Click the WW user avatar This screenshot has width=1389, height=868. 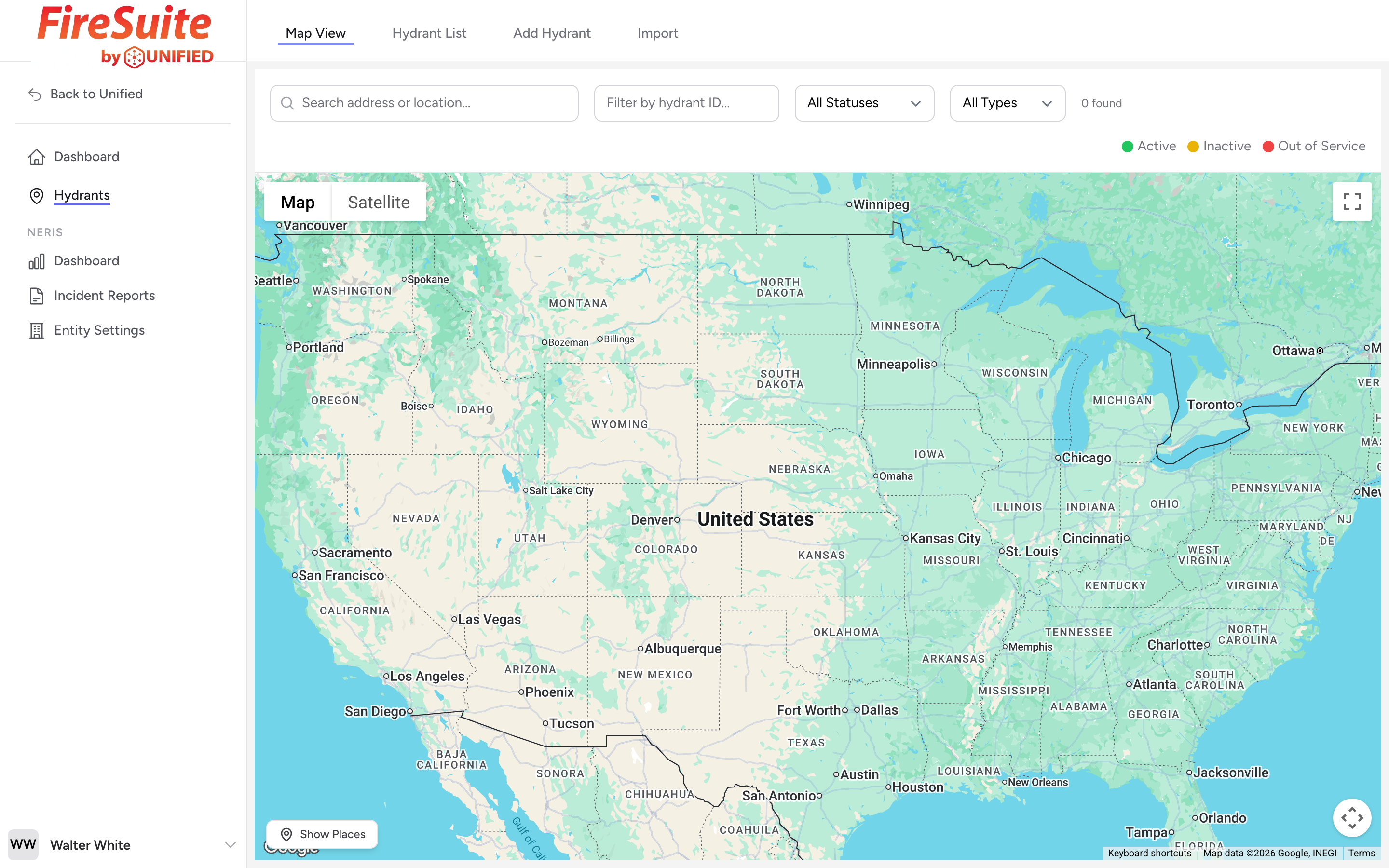tap(23, 844)
